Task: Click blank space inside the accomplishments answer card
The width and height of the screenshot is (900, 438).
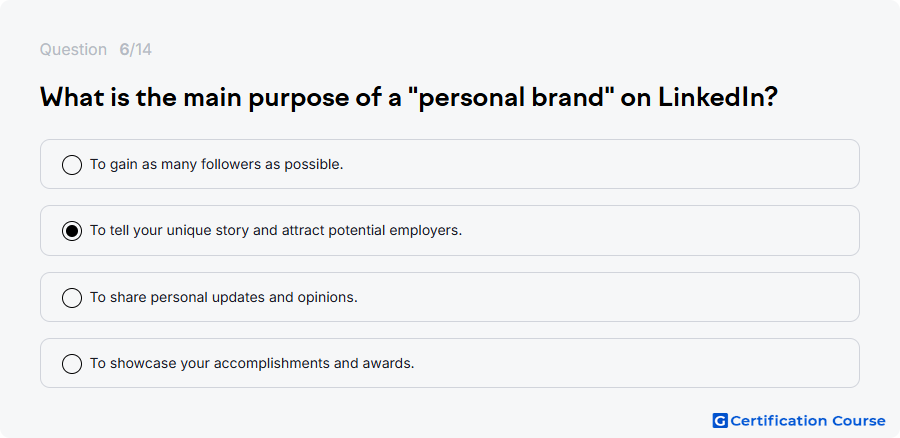Action: 631,363
